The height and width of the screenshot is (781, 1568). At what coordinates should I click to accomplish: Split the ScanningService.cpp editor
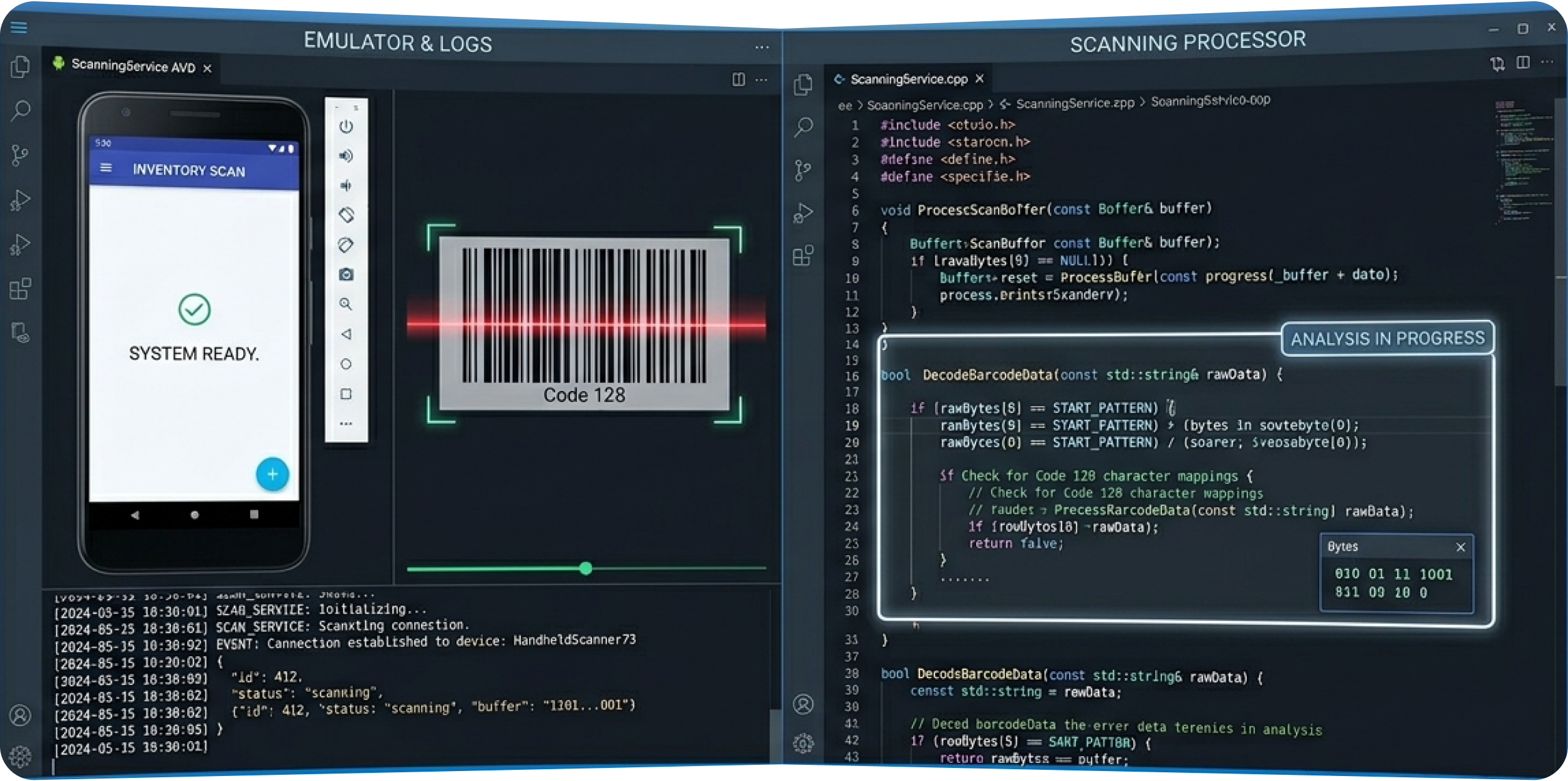[x=1523, y=62]
